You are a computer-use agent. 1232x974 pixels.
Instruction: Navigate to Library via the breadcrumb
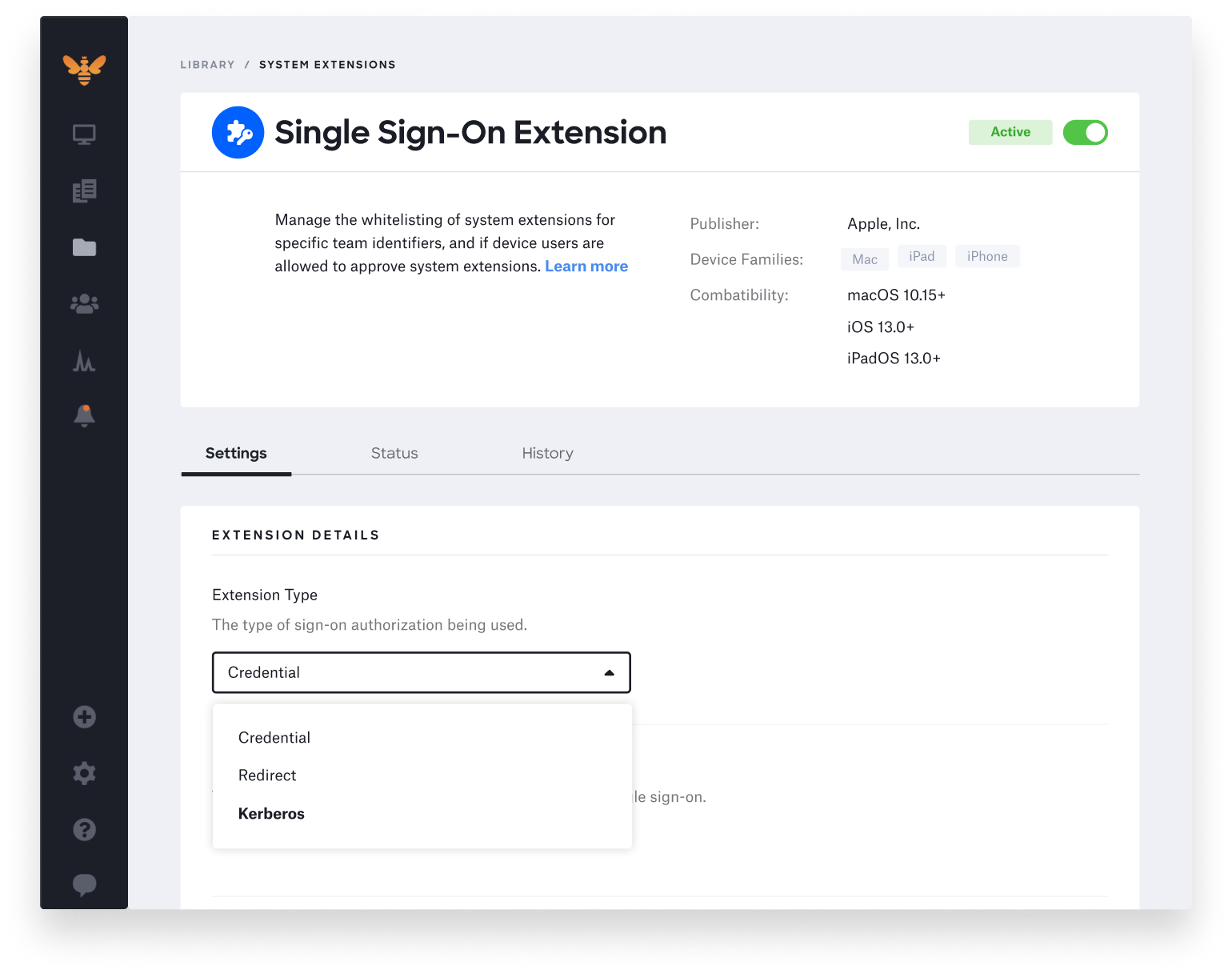pos(207,64)
